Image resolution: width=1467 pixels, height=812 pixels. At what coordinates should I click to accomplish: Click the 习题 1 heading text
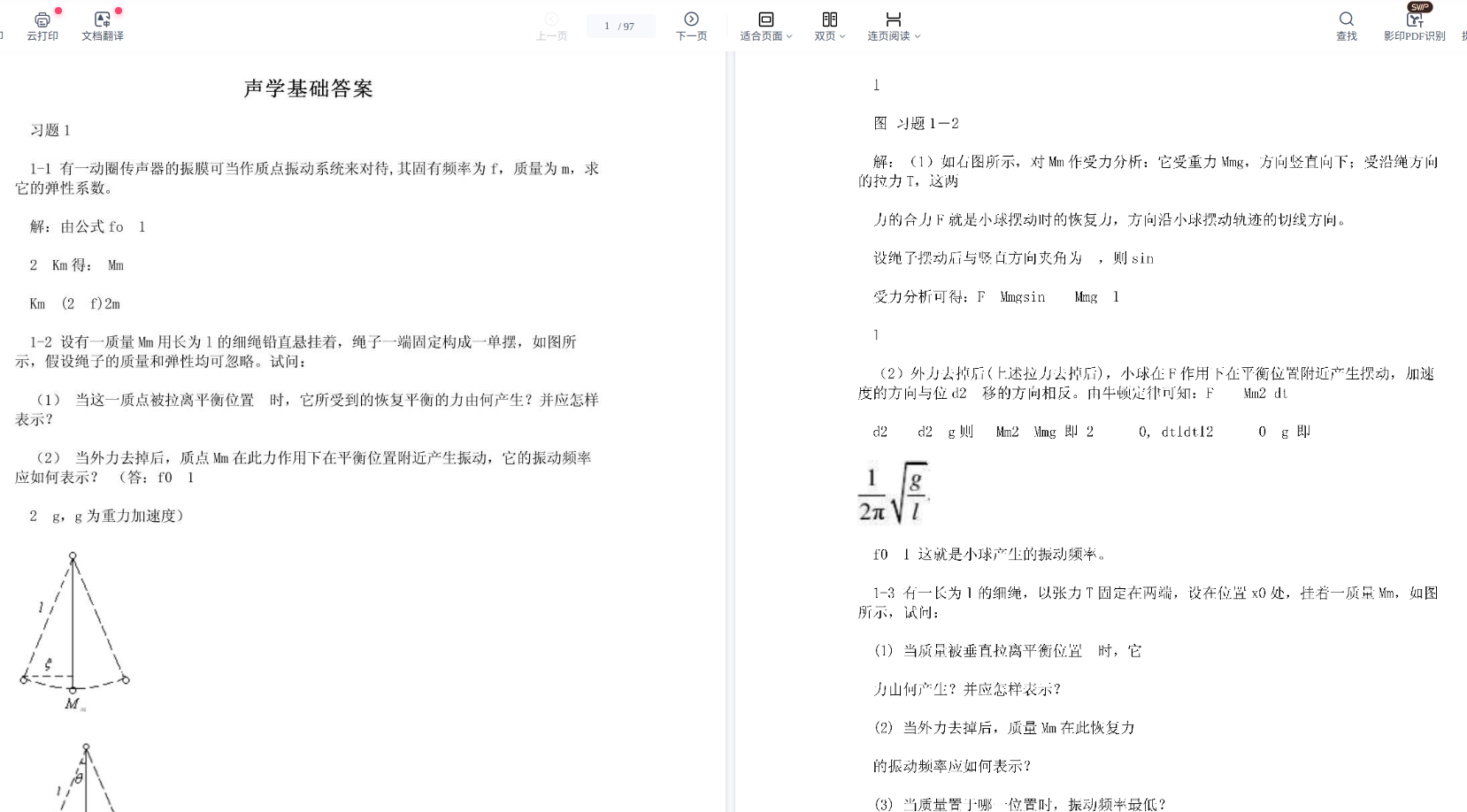pyautogui.click(x=50, y=130)
